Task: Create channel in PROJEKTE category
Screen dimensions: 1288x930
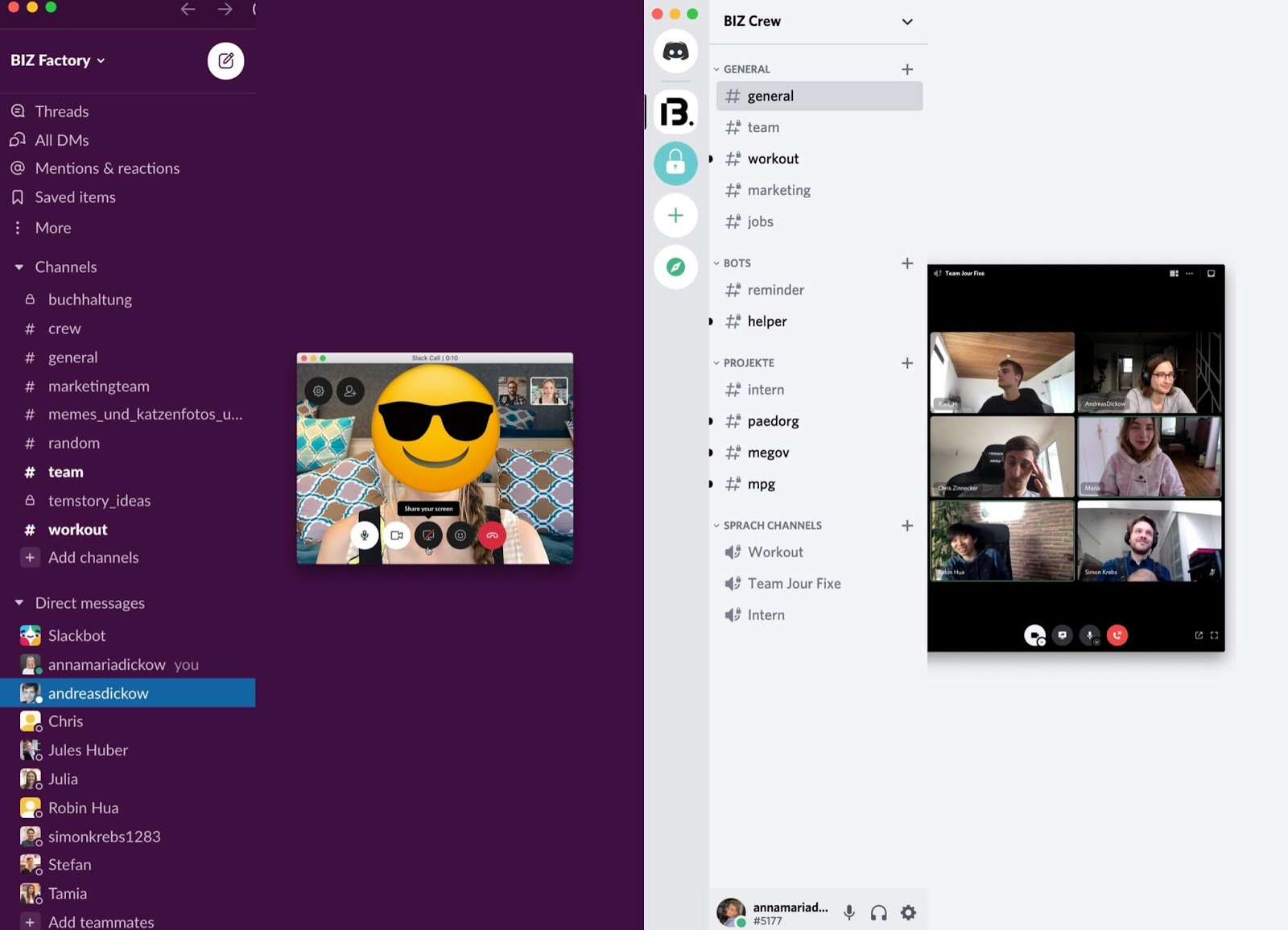Action: (x=907, y=363)
